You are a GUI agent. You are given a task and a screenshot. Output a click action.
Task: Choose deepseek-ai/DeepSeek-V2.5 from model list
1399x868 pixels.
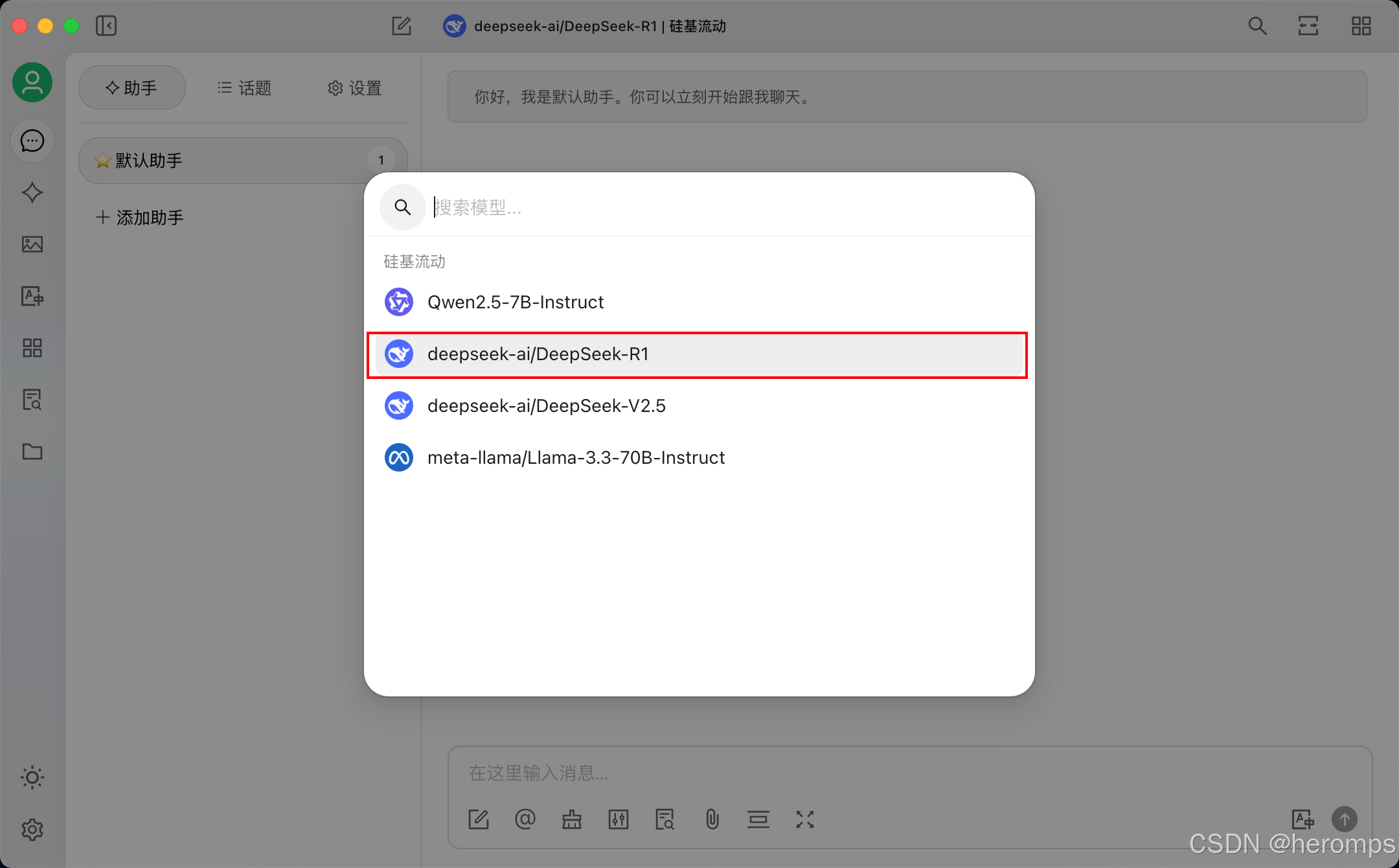(546, 405)
